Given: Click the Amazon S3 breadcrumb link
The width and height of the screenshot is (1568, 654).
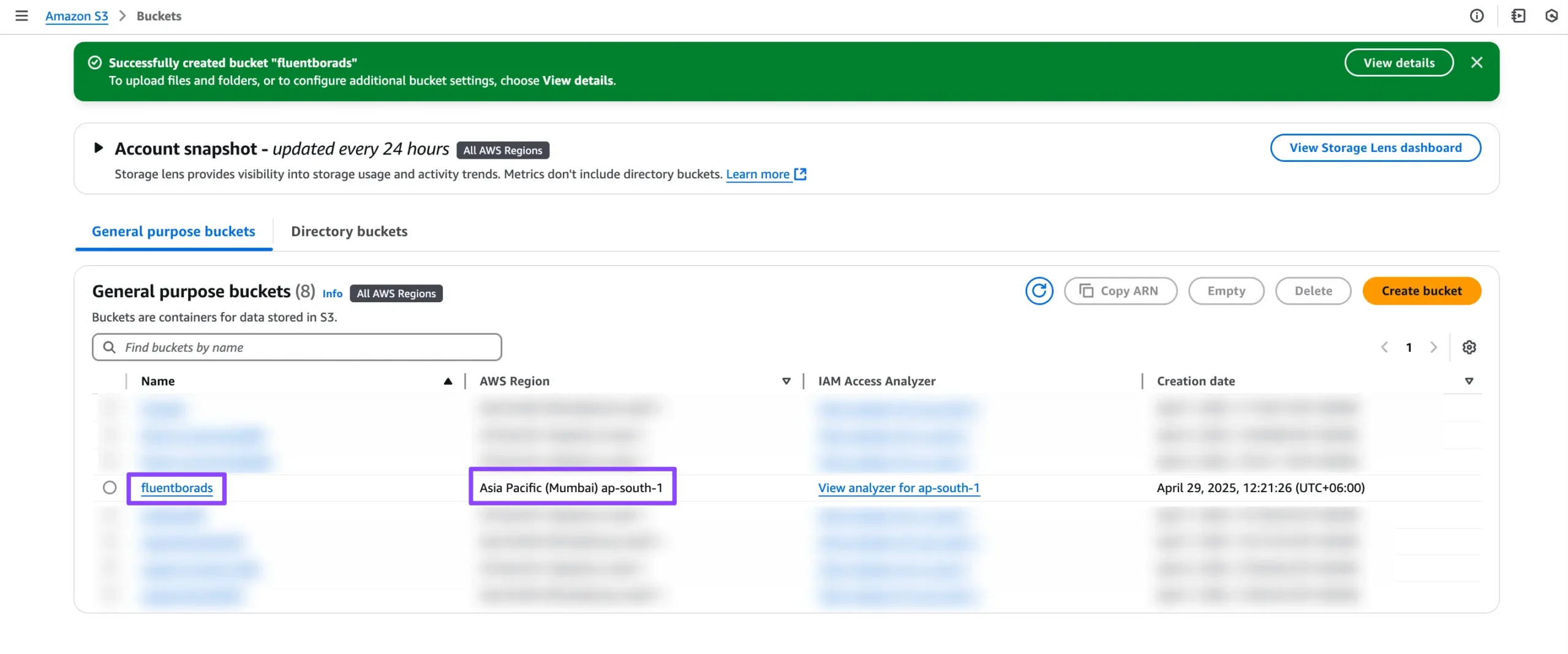Looking at the screenshot, I should (x=77, y=16).
